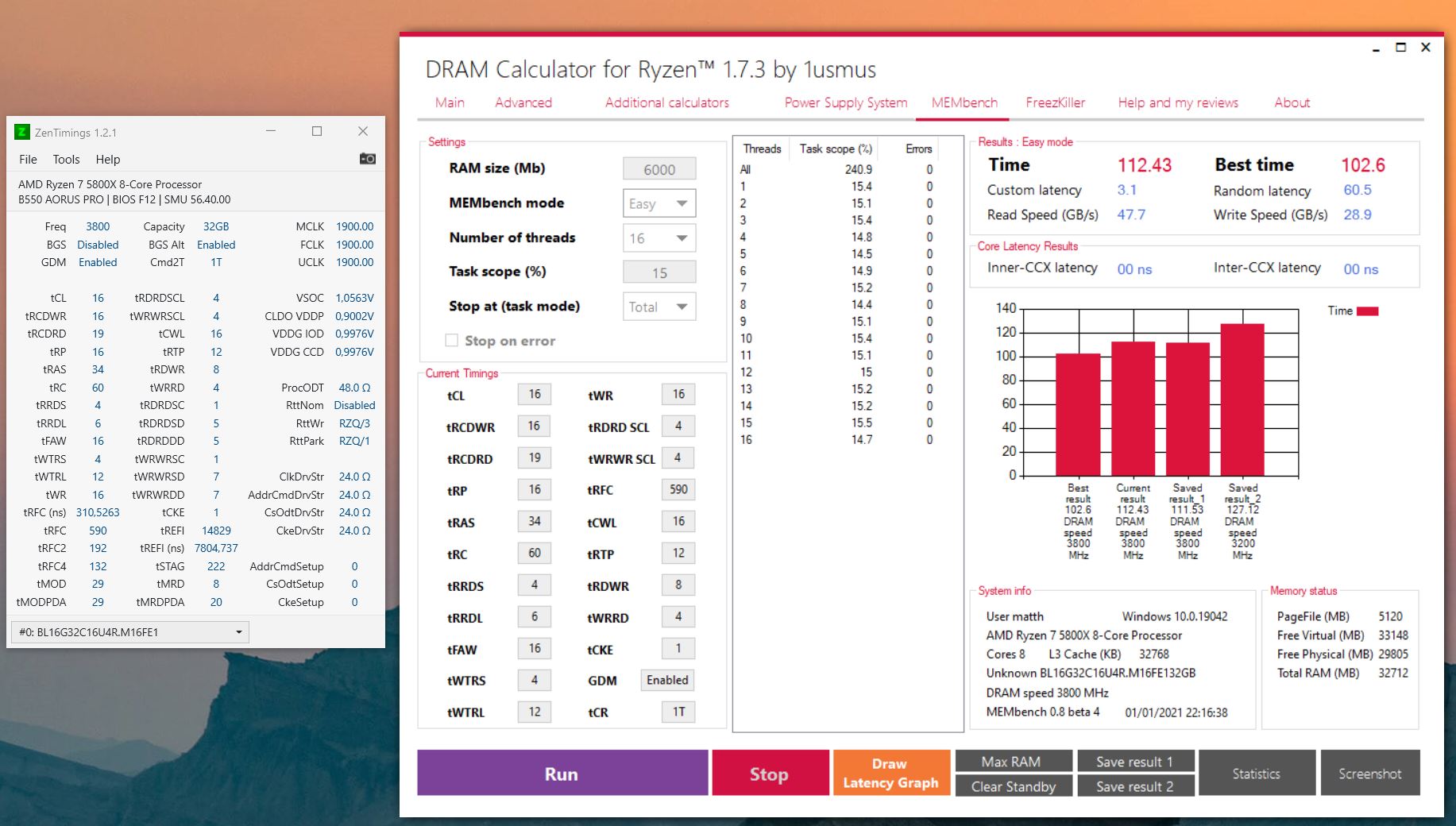Open the Tools menu in ZenTimings
This screenshot has height=826, width=1456.
pyautogui.click(x=67, y=159)
